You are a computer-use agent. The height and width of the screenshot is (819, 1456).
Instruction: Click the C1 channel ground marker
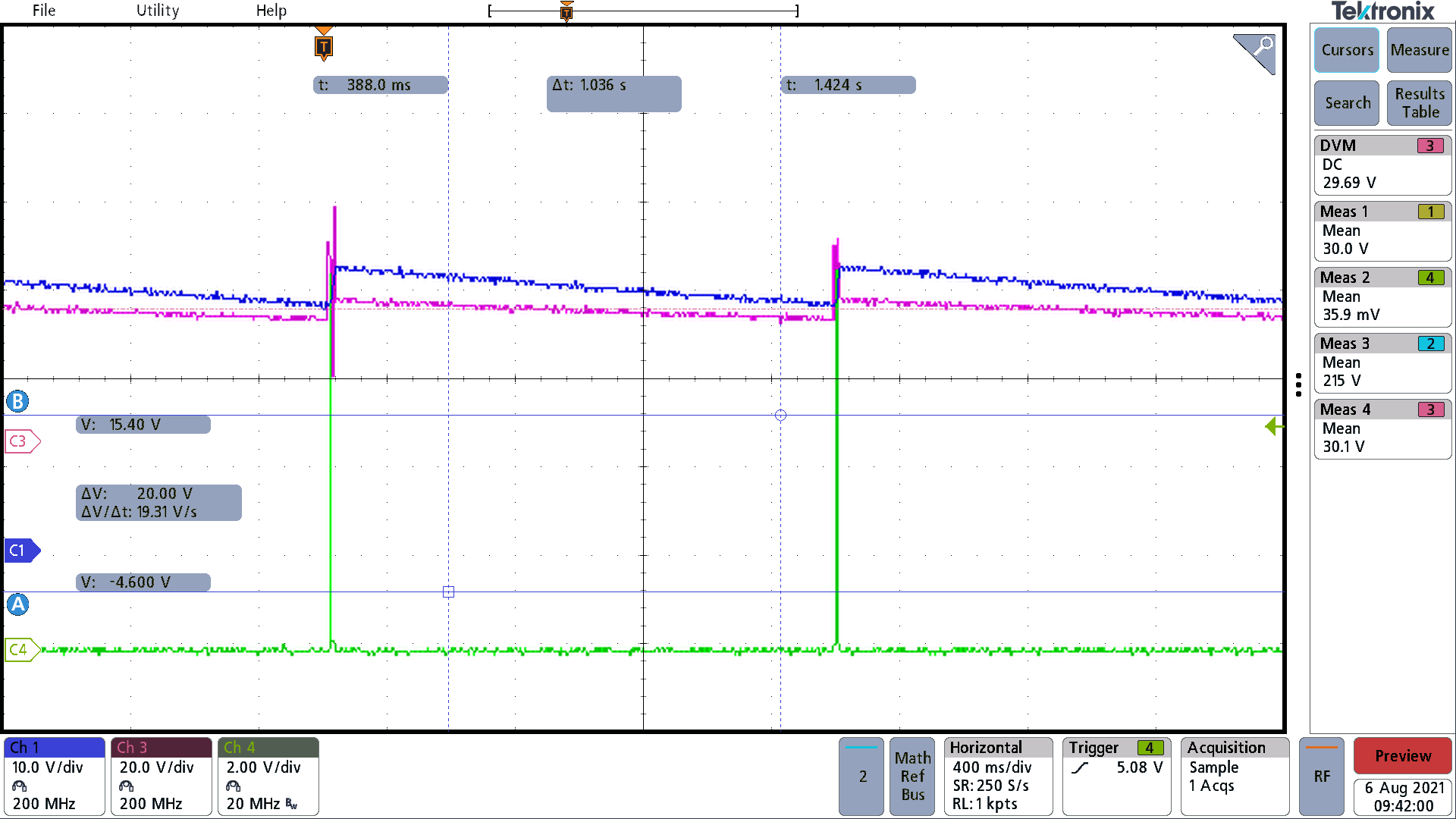click(x=20, y=550)
